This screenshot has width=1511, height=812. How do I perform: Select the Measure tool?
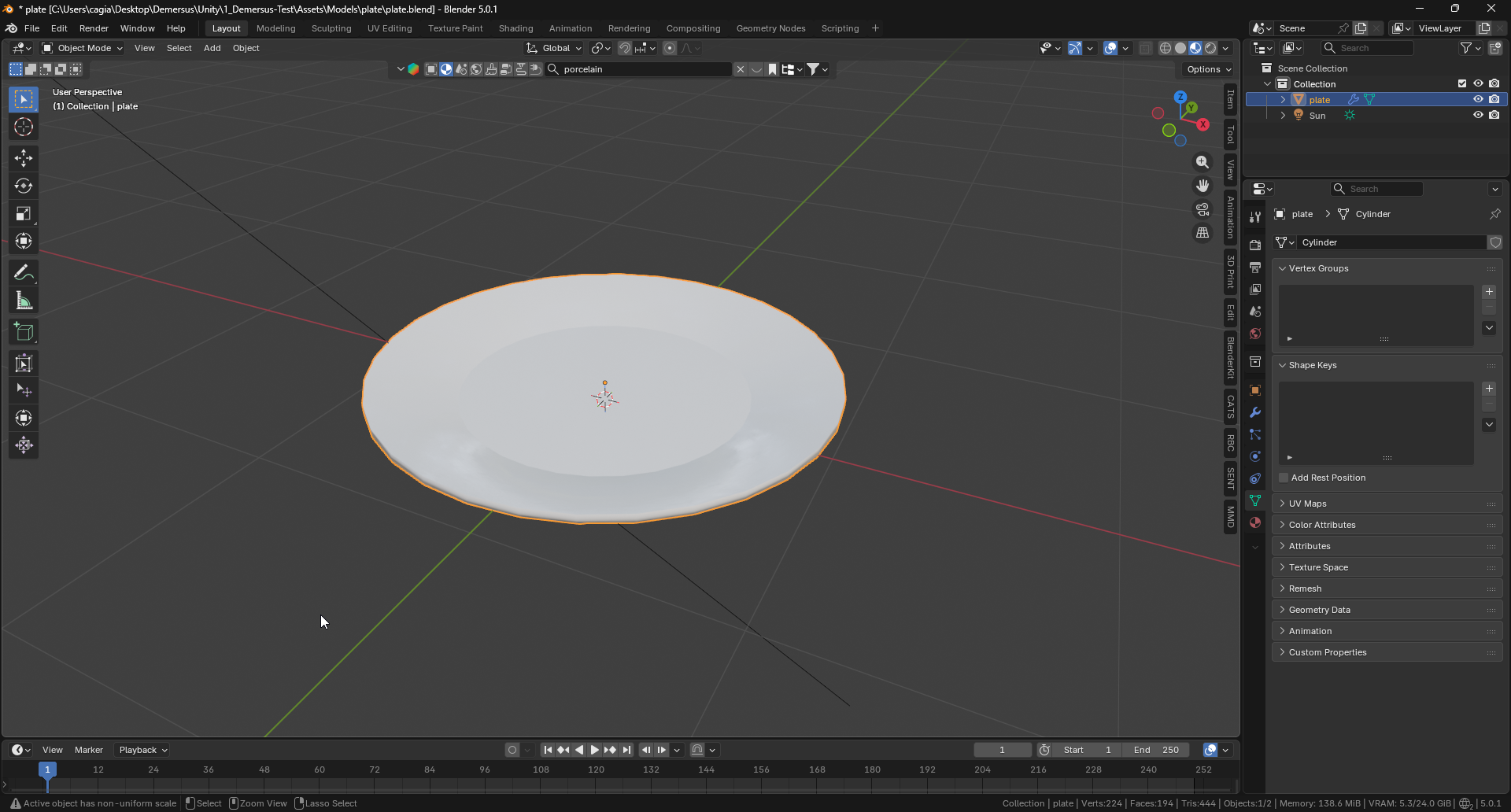tap(23, 300)
